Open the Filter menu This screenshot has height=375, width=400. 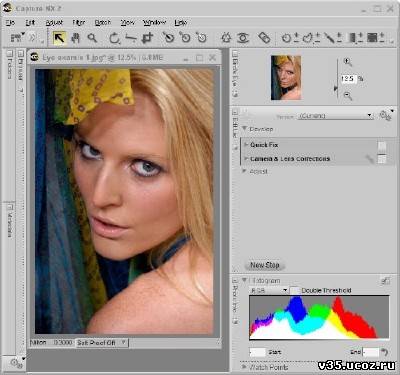[x=79, y=23]
